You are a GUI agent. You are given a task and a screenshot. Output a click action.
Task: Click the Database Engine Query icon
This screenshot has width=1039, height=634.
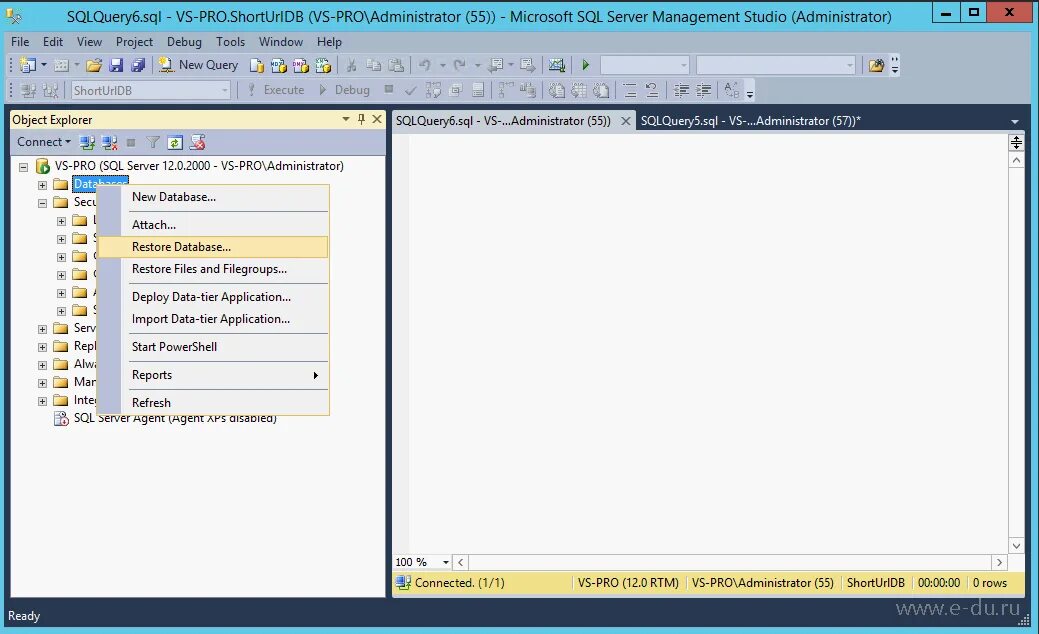[256, 65]
